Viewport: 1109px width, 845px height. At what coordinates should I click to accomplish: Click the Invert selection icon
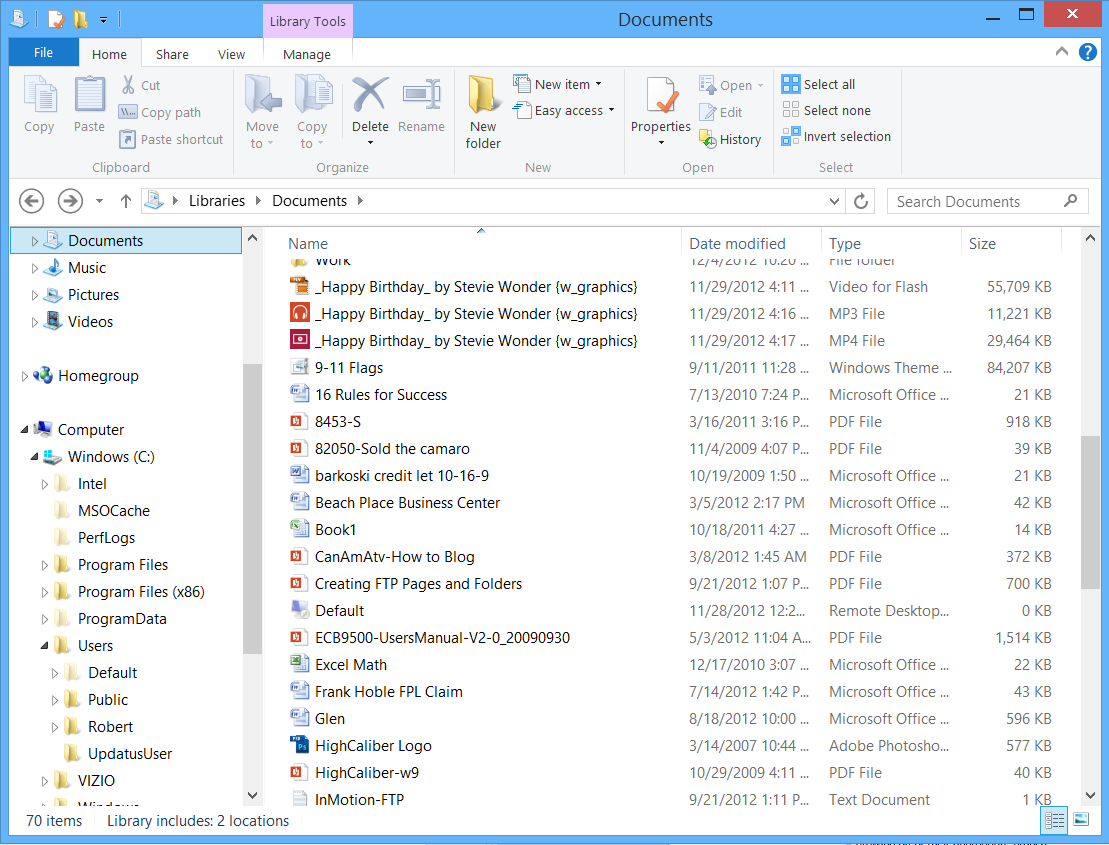(791, 137)
